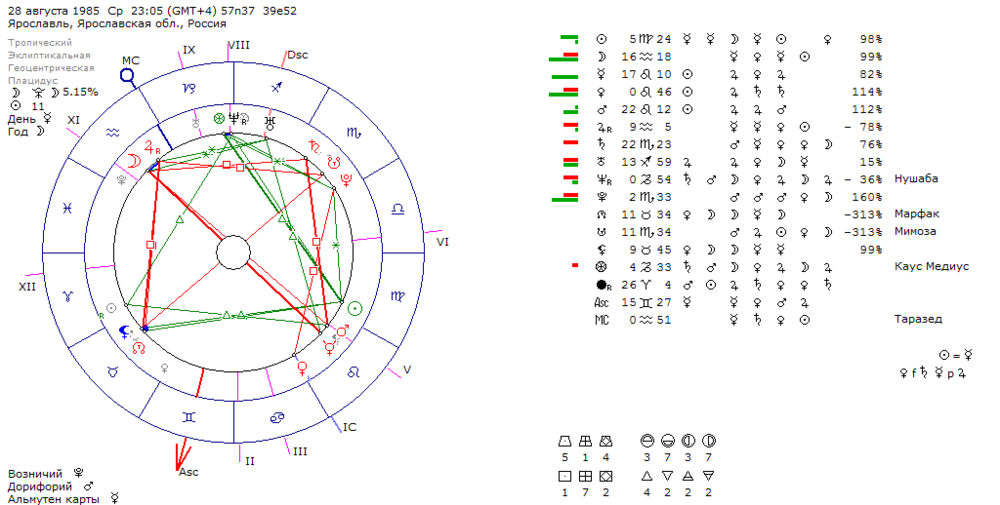Click the 'Тропический' zodiac label
The width and height of the screenshot is (1000, 505).
pyautogui.click(x=40, y=43)
